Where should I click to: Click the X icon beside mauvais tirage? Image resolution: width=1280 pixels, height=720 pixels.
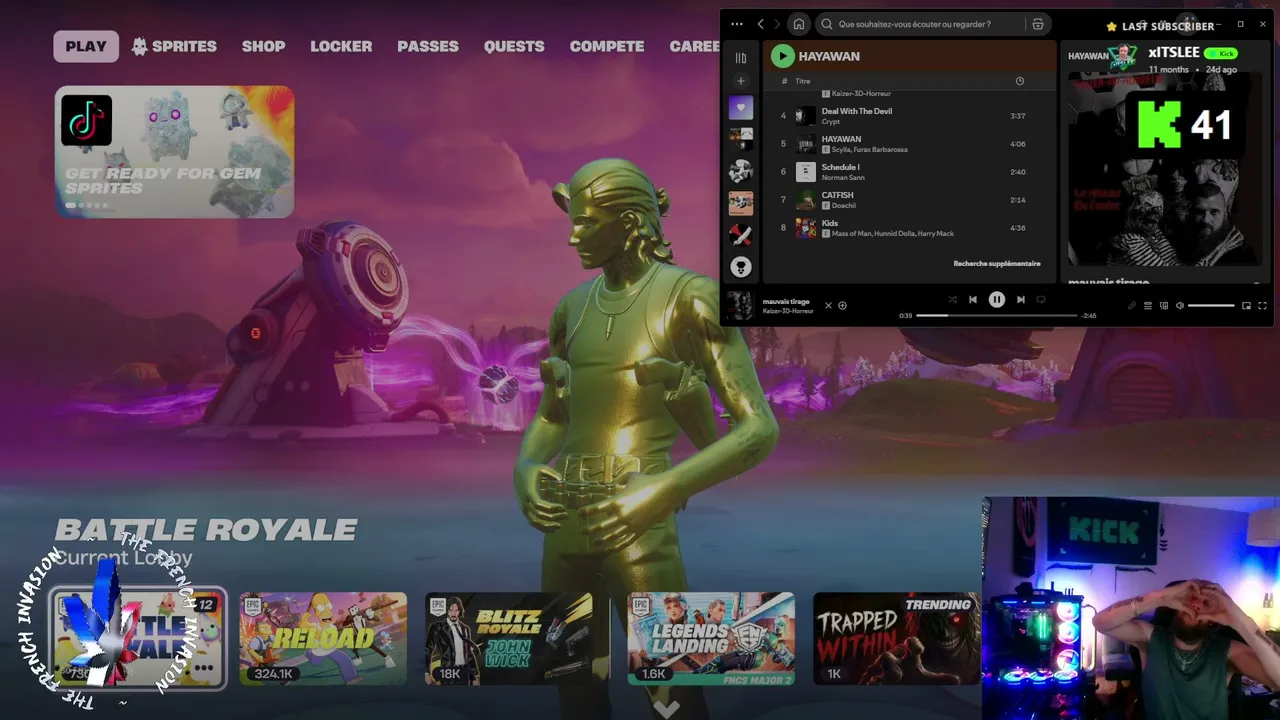click(828, 305)
